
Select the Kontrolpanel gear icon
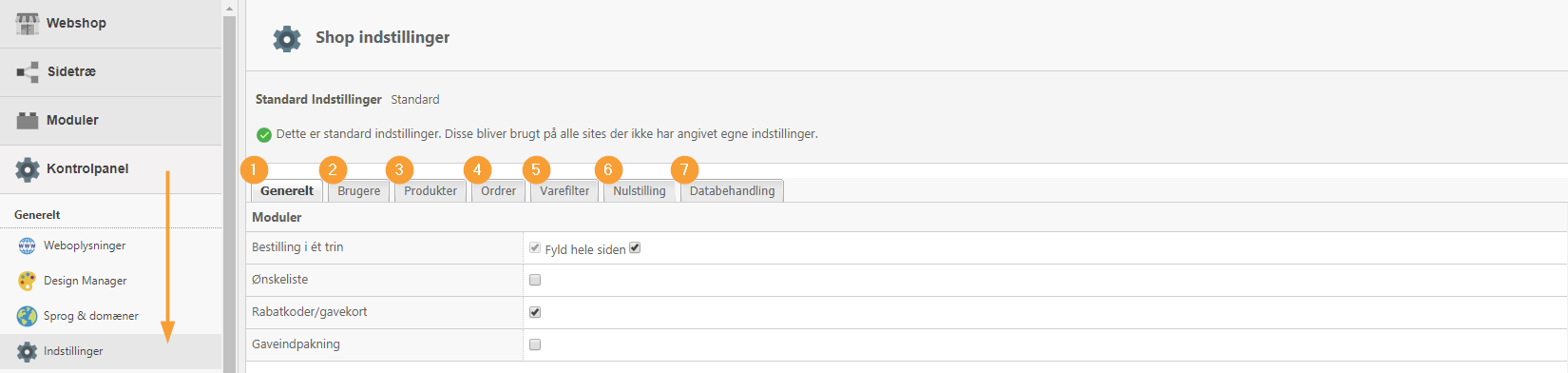tap(28, 169)
